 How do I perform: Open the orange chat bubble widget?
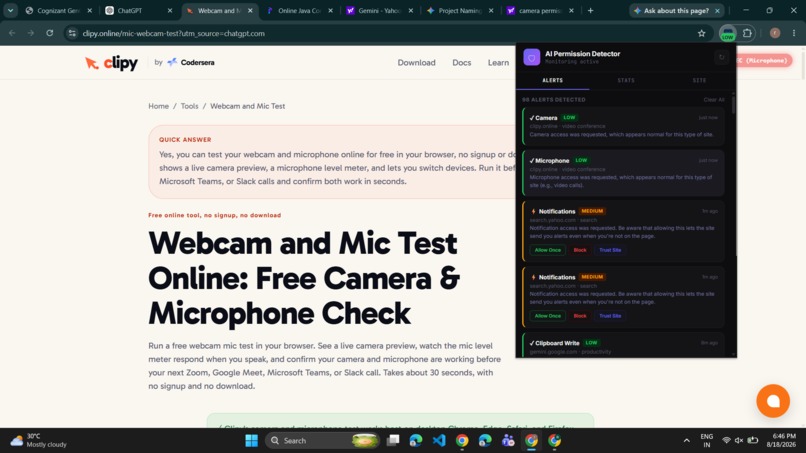pos(773,401)
